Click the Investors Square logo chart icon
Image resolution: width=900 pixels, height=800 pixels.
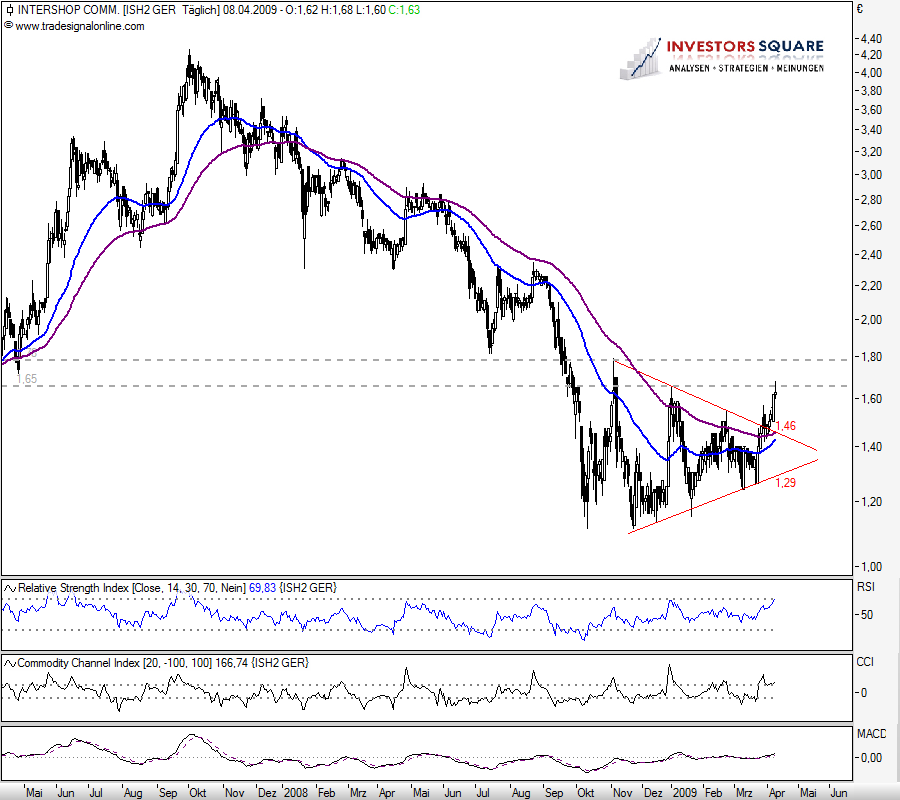tap(641, 58)
